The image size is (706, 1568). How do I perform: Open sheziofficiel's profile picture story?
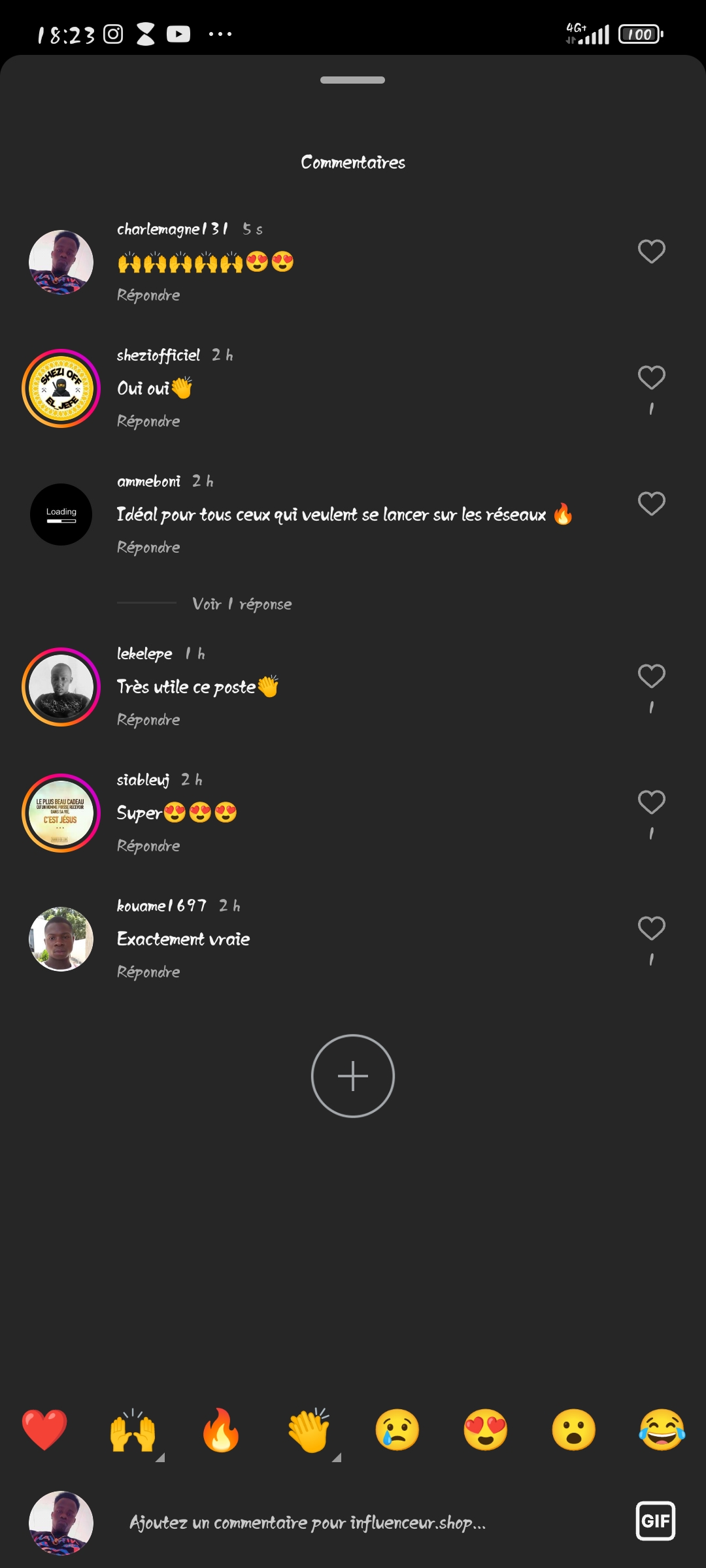(x=61, y=389)
